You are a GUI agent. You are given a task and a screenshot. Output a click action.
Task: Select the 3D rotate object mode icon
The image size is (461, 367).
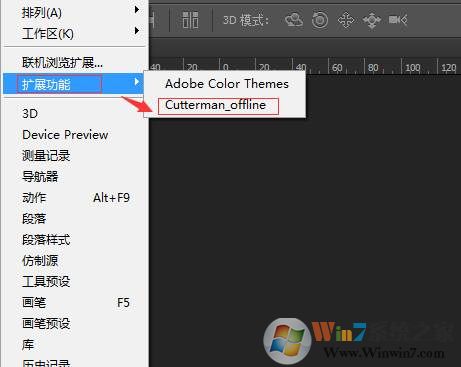coord(294,20)
